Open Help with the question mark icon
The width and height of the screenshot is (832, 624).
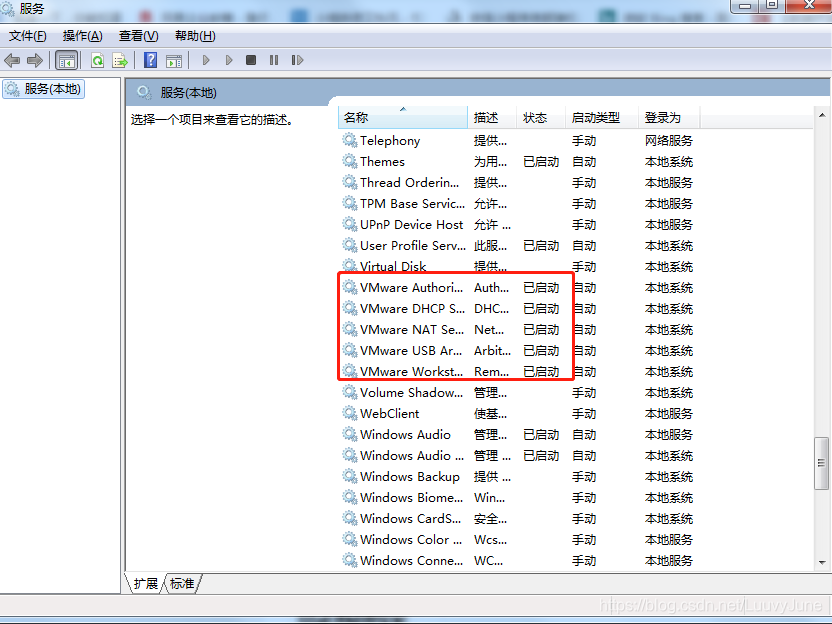151,60
